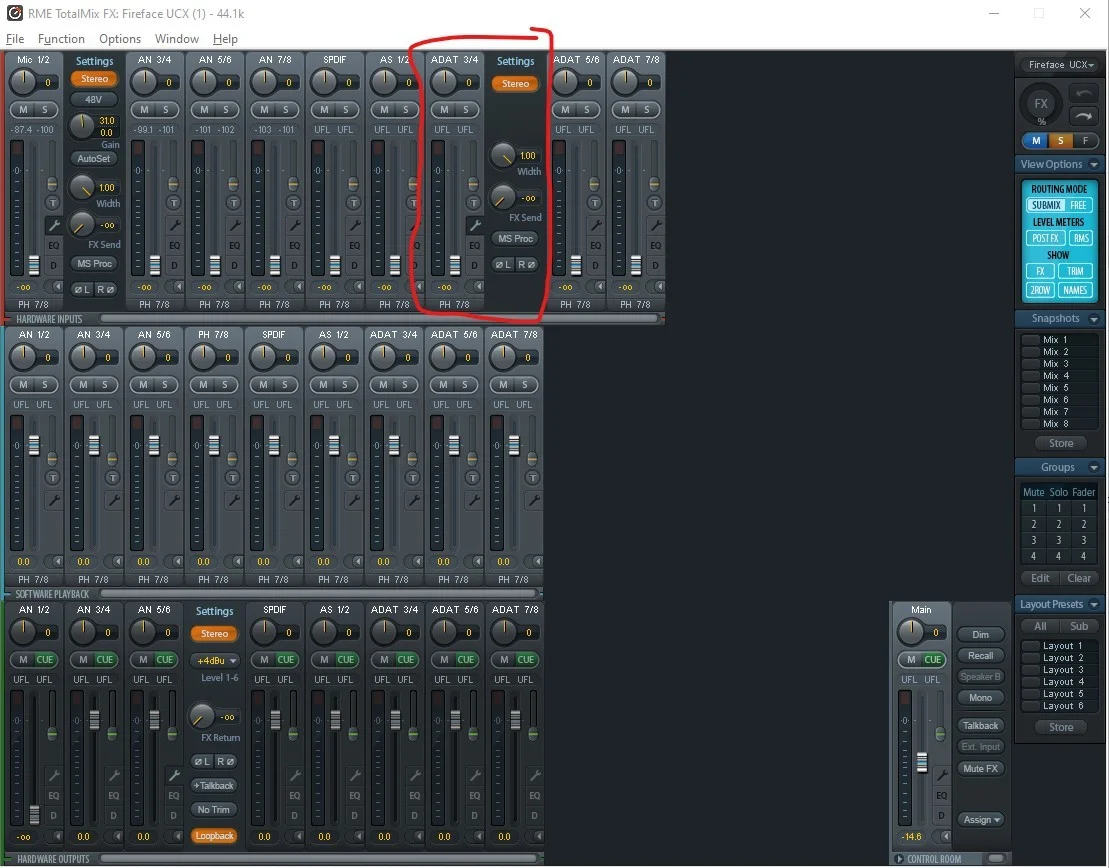Click the undo arrow in FX panel
The image size is (1109, 868).
pos(1082,93)
